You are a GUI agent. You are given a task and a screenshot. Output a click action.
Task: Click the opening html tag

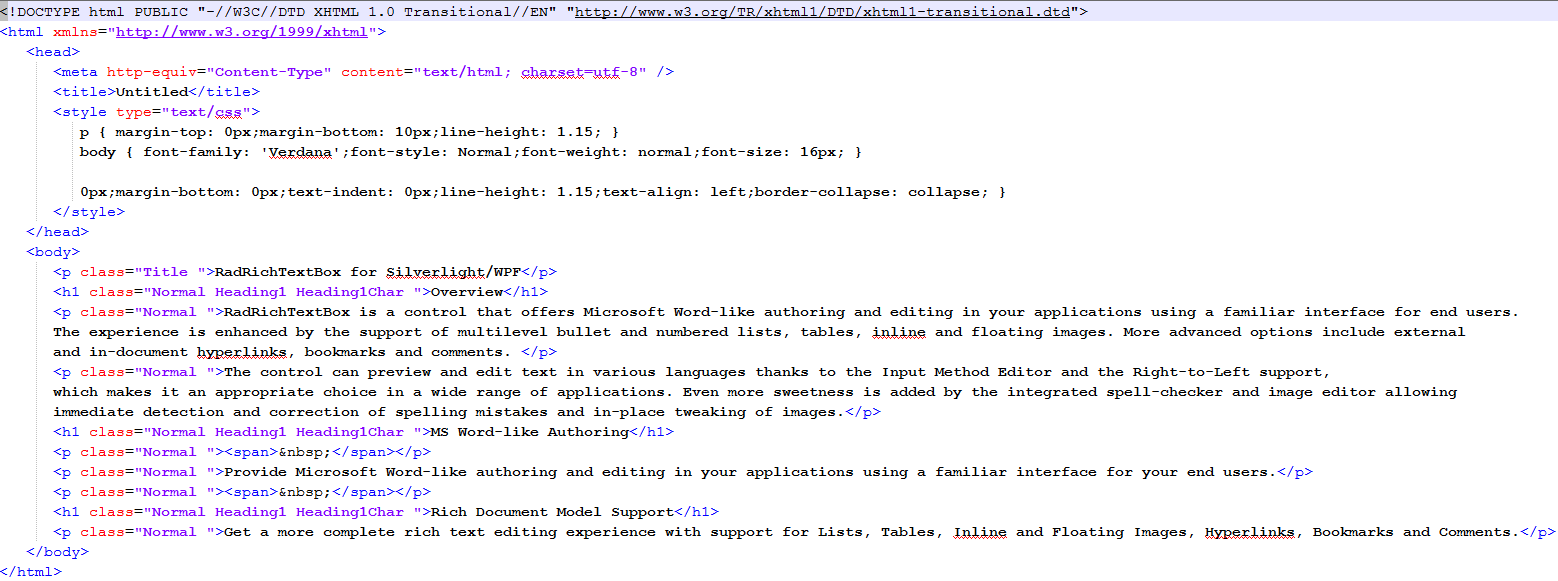[x=22, y=31]
